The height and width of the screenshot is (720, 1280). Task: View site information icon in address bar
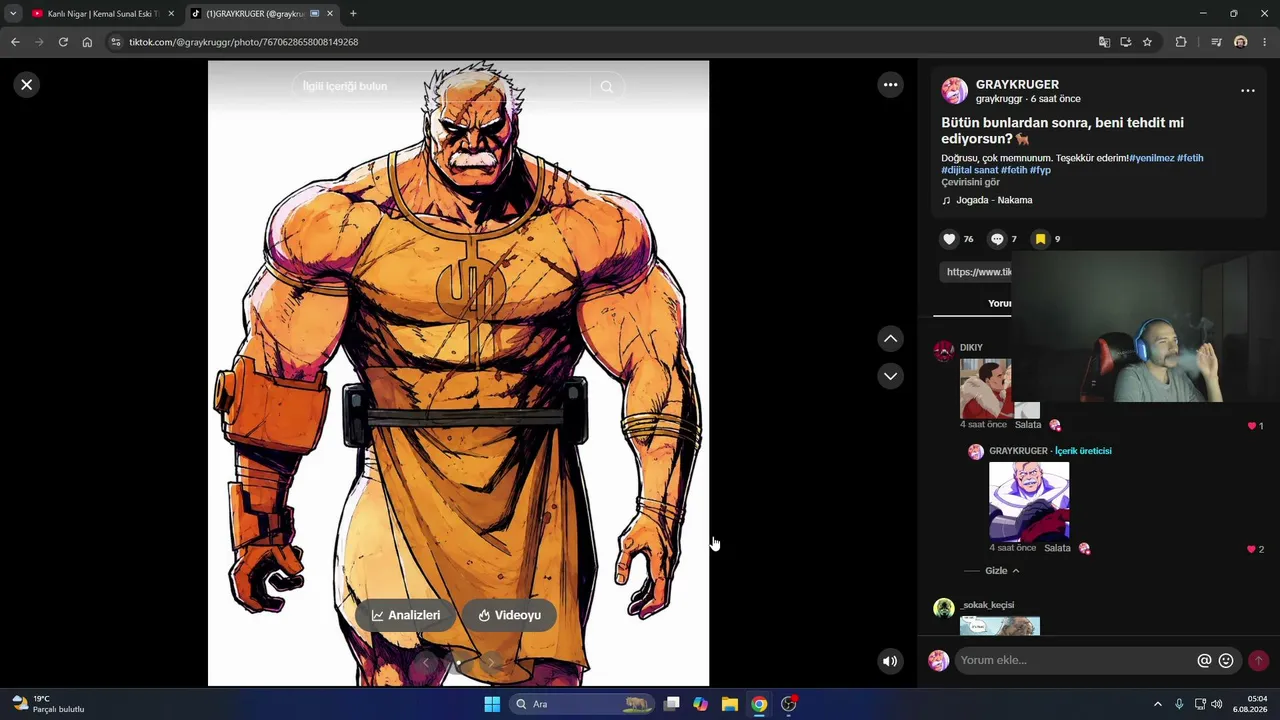tap(115, 42)
